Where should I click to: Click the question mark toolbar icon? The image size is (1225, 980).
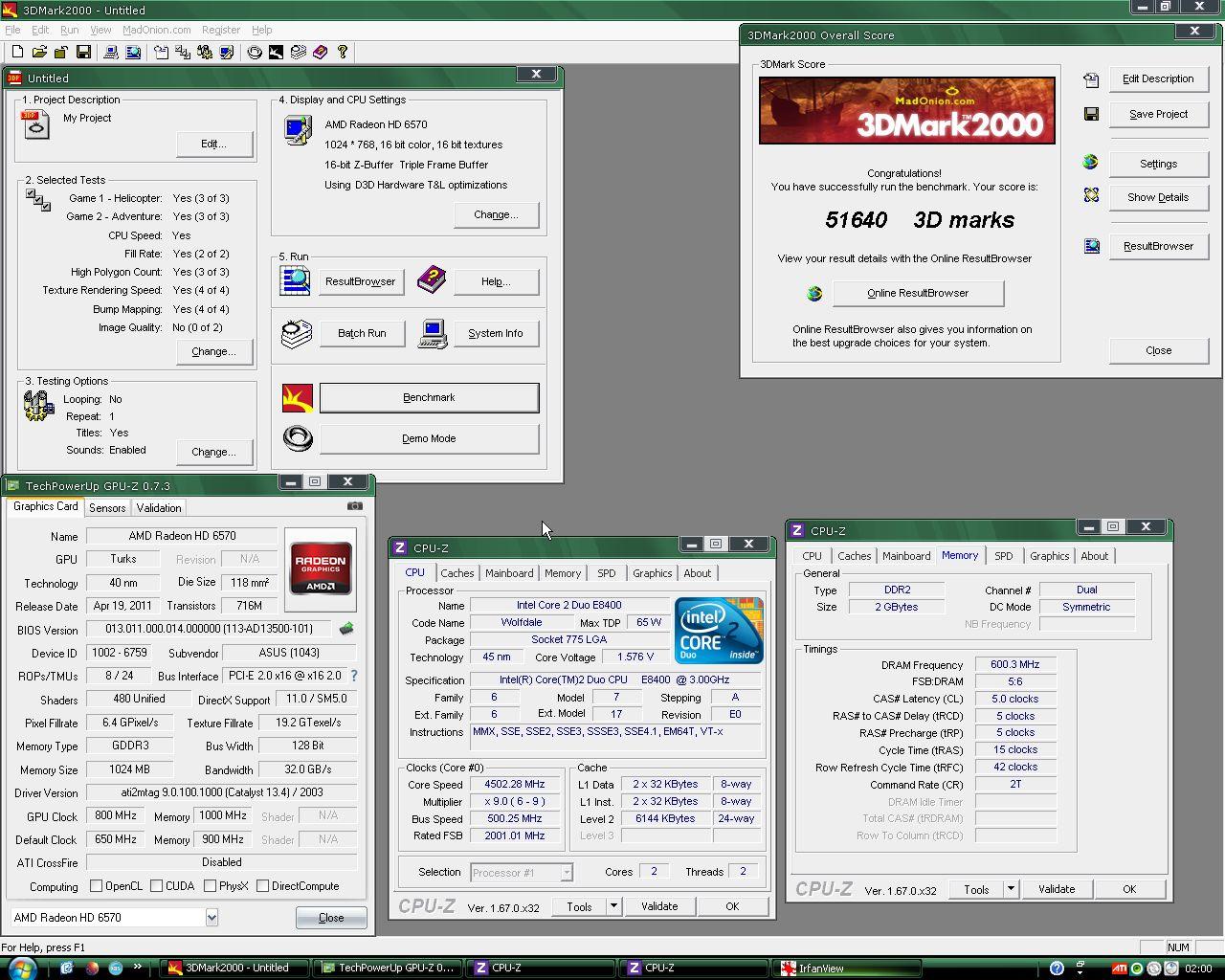tap(342, 52)
